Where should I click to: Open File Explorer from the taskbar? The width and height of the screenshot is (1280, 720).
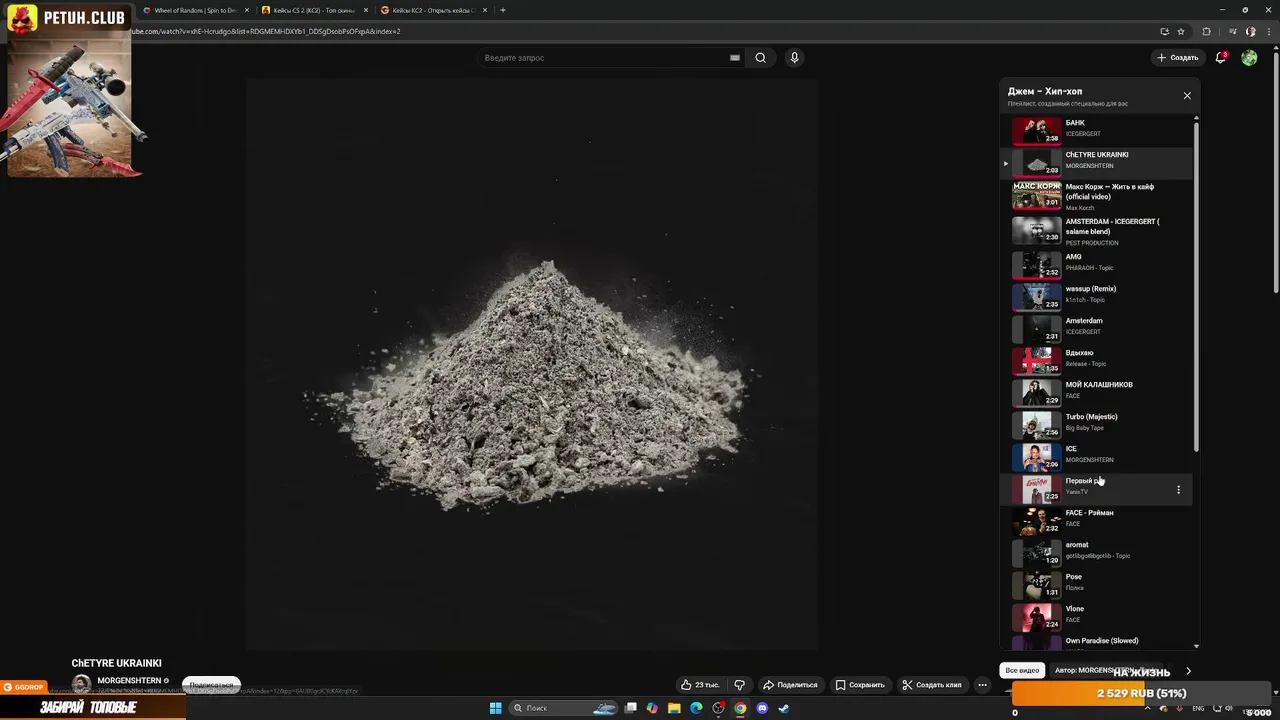(674, 708)
